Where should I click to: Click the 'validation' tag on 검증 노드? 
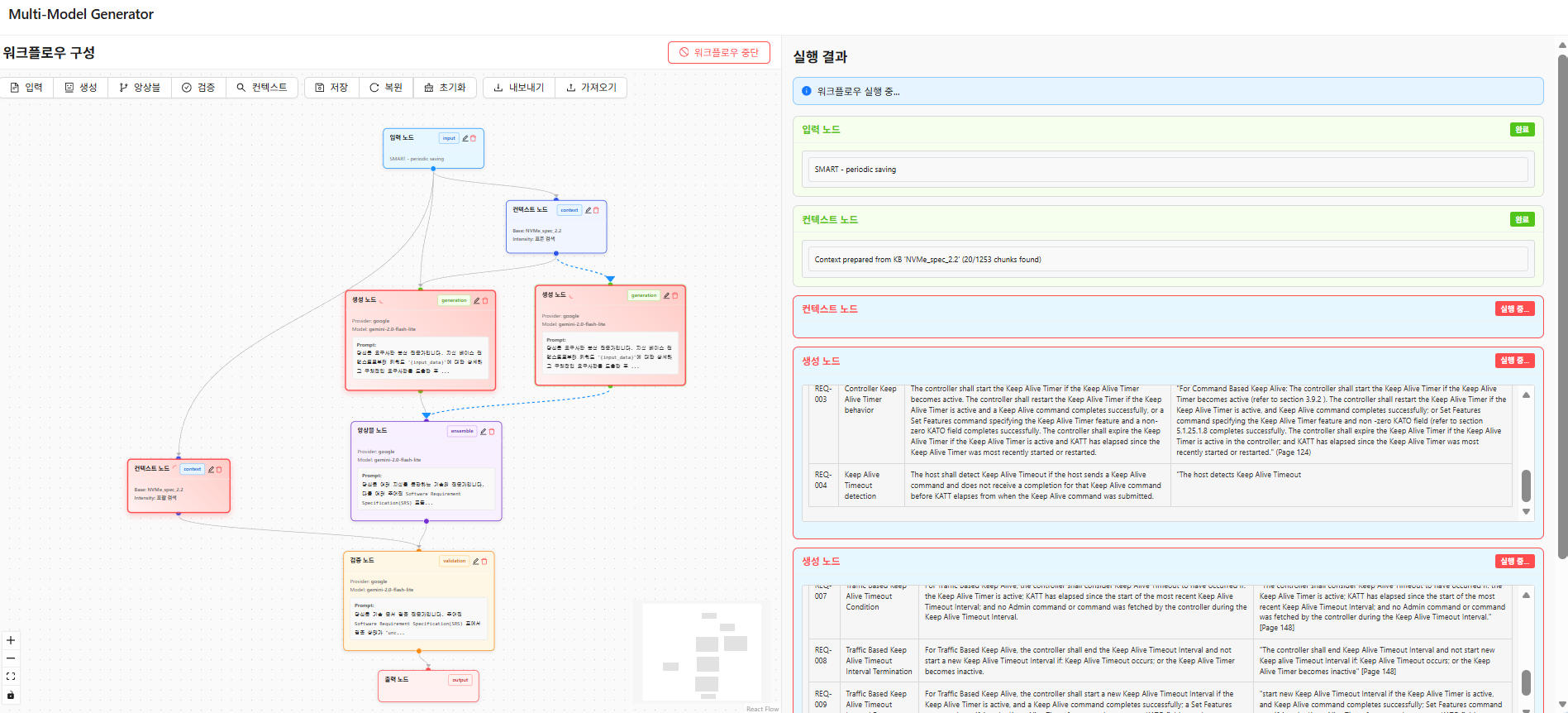pyautogui.click(x=455, y=561)
